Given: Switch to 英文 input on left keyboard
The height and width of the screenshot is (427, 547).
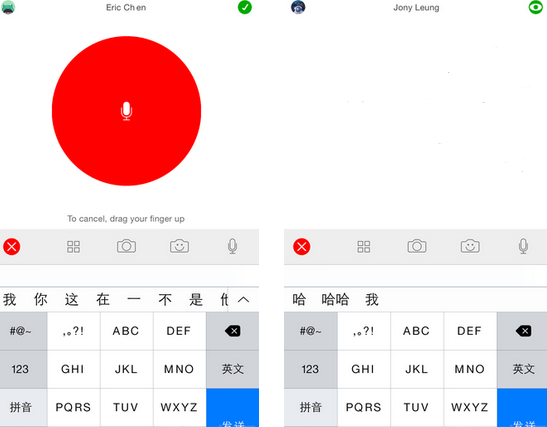Looking at the screenshot, I should point(233,369).
